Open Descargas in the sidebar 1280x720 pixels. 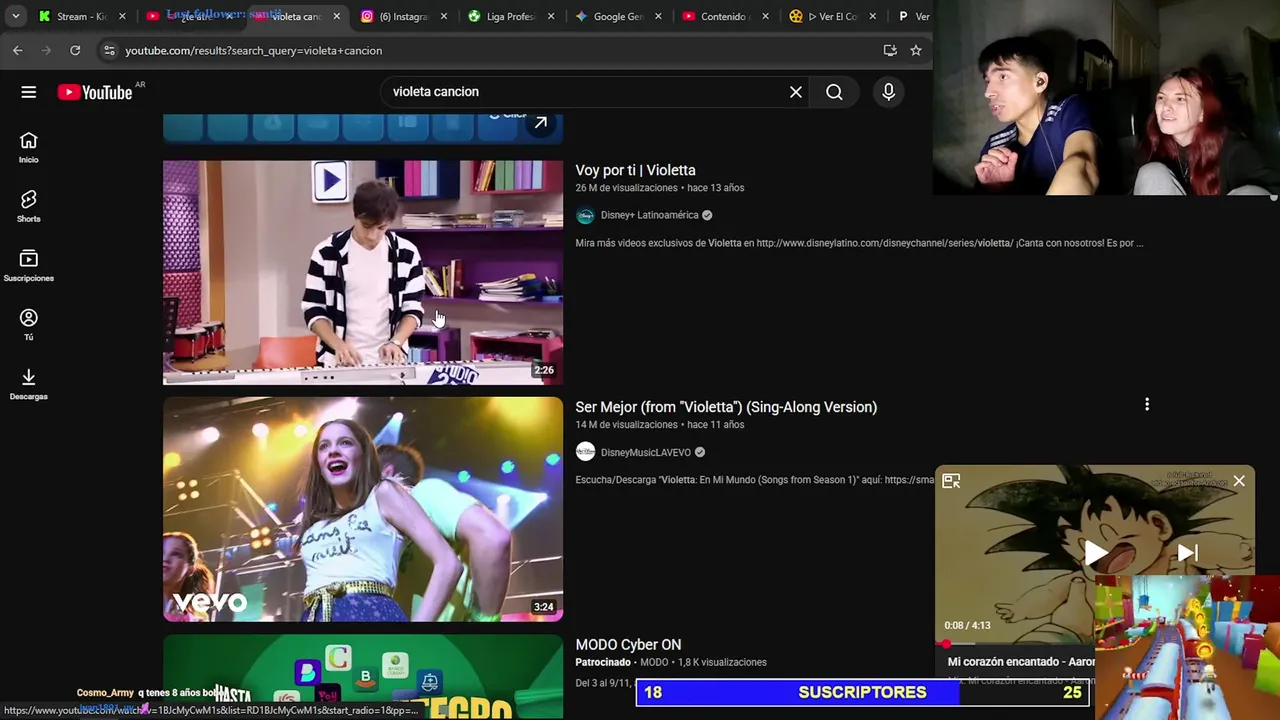click(x=29, y=383)
